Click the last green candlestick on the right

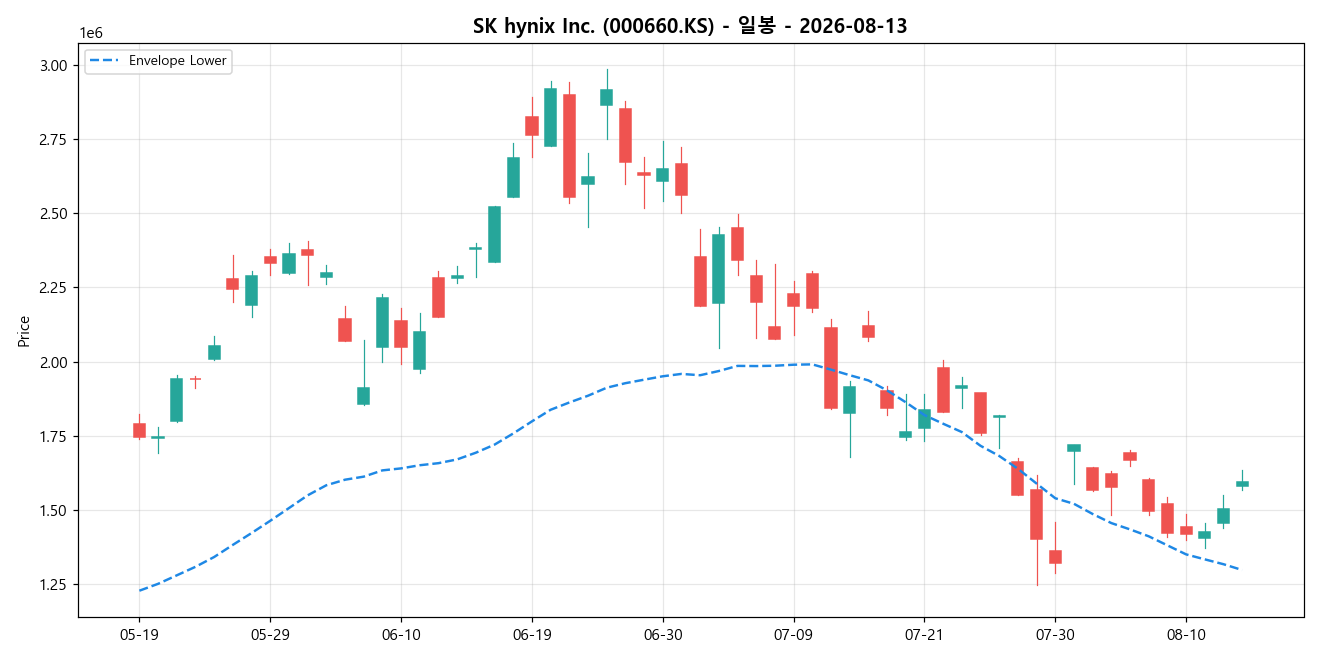(x=1242, y=484)
